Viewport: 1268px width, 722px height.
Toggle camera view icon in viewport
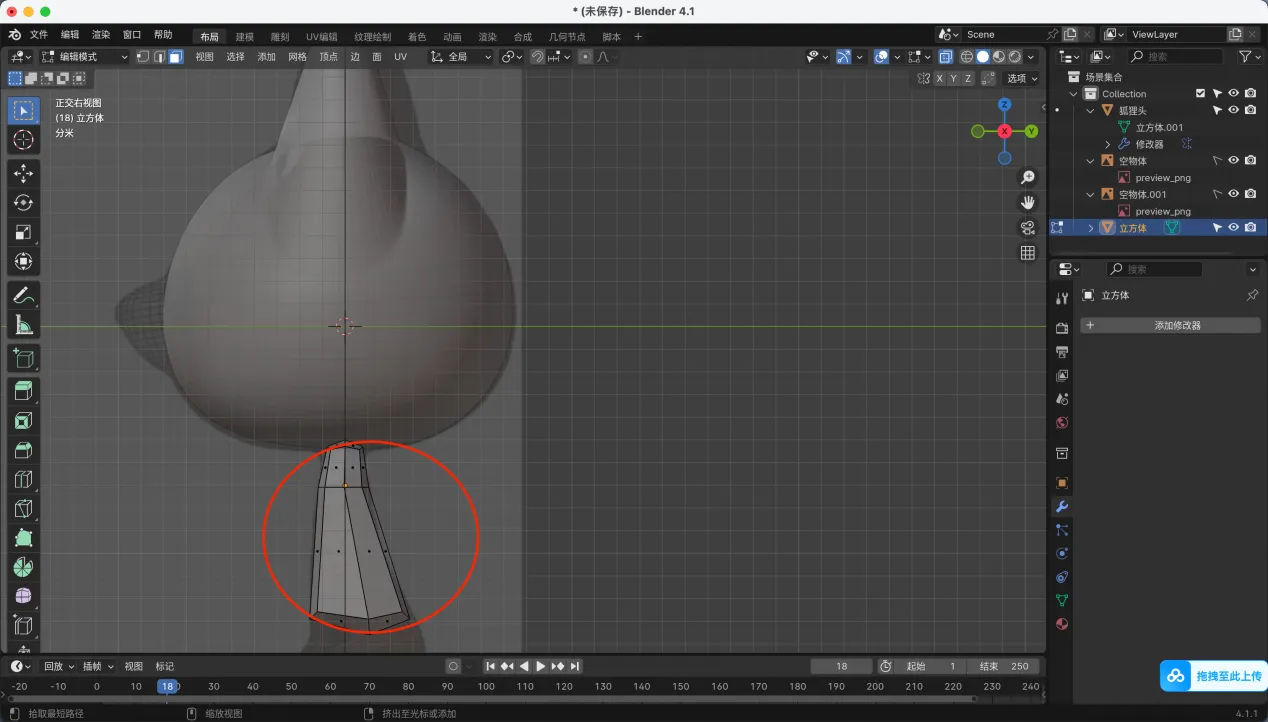coord(1027,228)
